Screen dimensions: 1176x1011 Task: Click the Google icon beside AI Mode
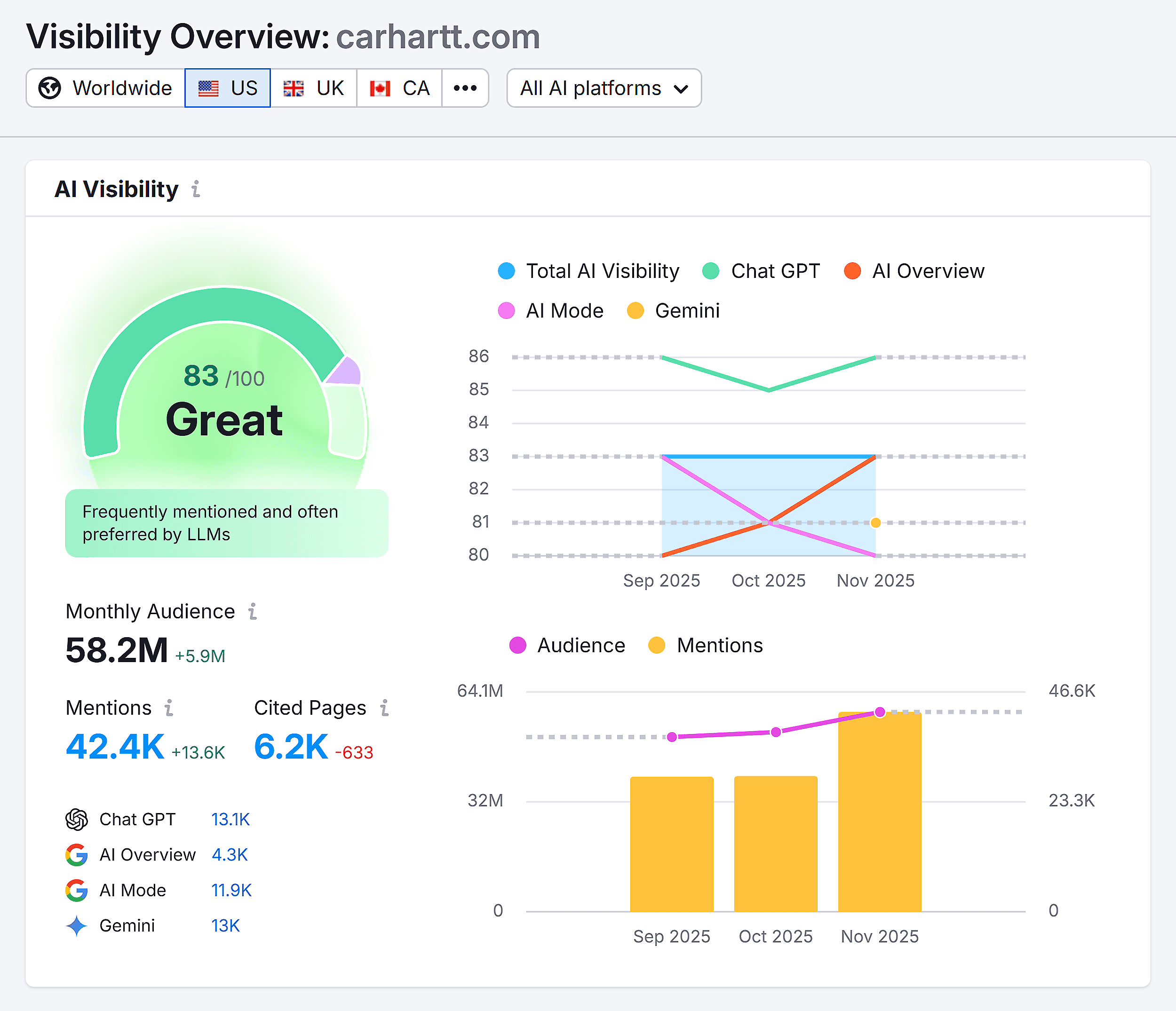pyautogui.click(x=77, y=890)
